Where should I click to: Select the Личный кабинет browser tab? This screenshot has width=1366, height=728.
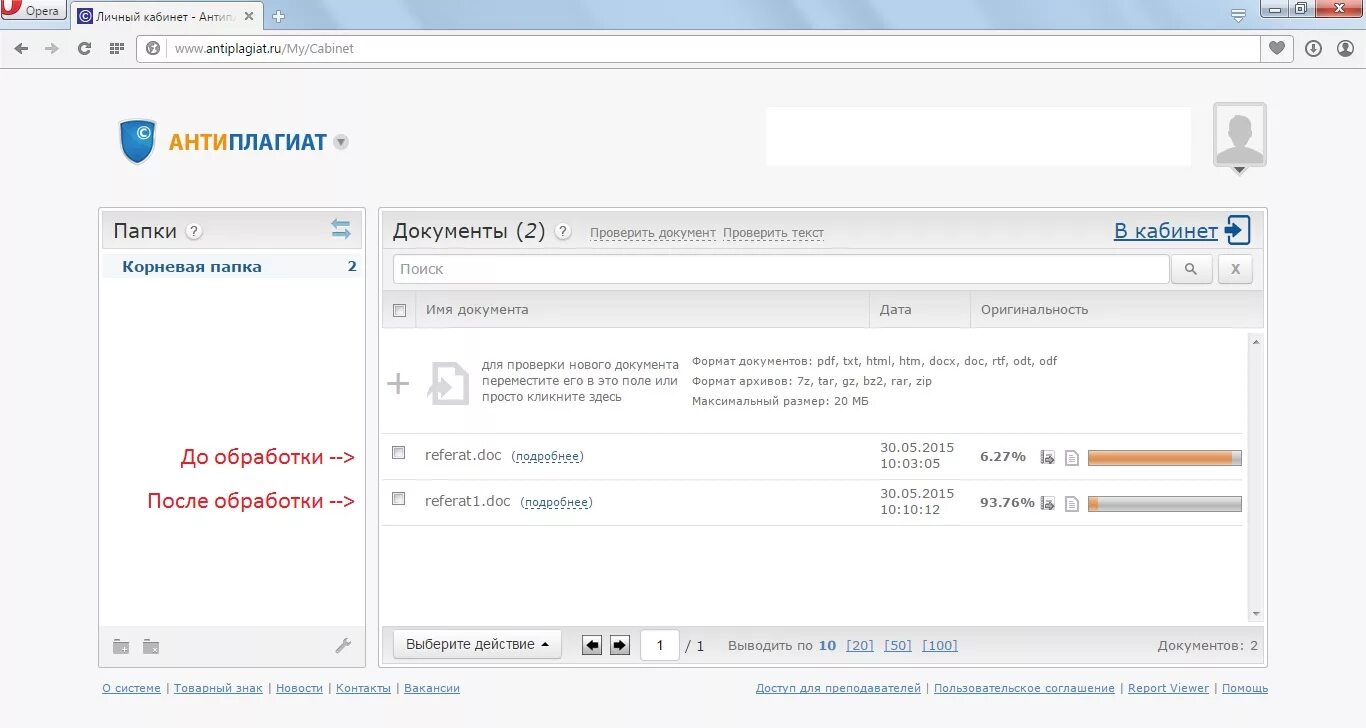[x=168, y=15]
